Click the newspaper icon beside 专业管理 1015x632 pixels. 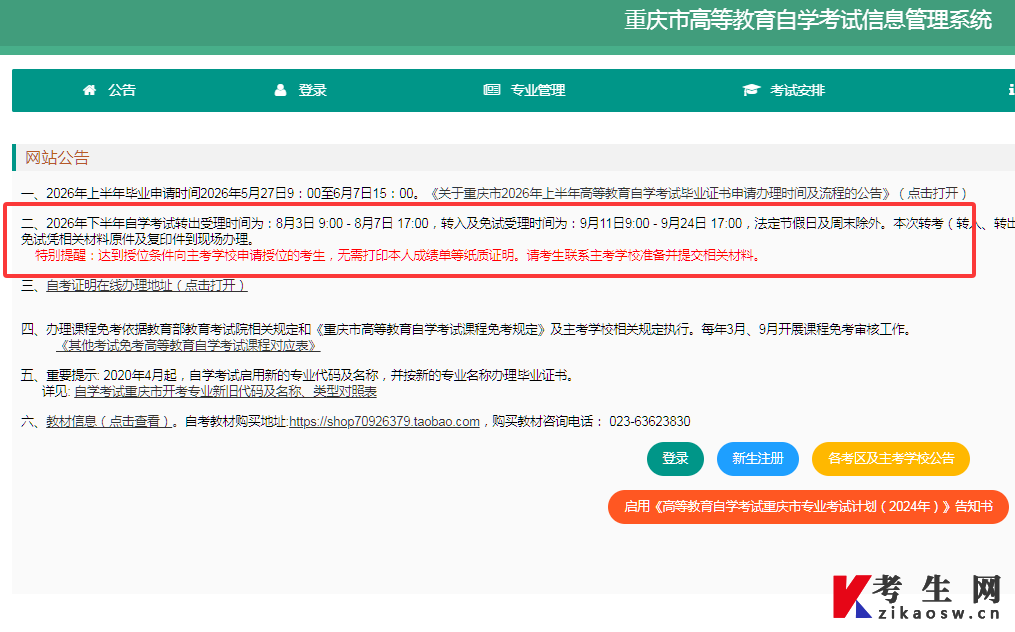[x=492, y=90]
